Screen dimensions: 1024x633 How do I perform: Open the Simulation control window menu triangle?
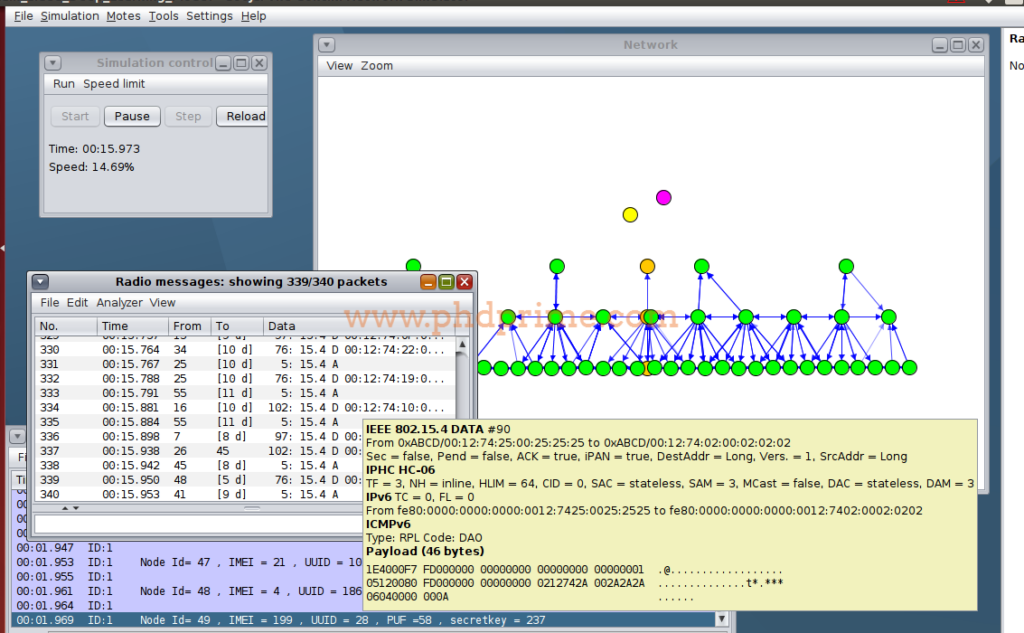52,62
